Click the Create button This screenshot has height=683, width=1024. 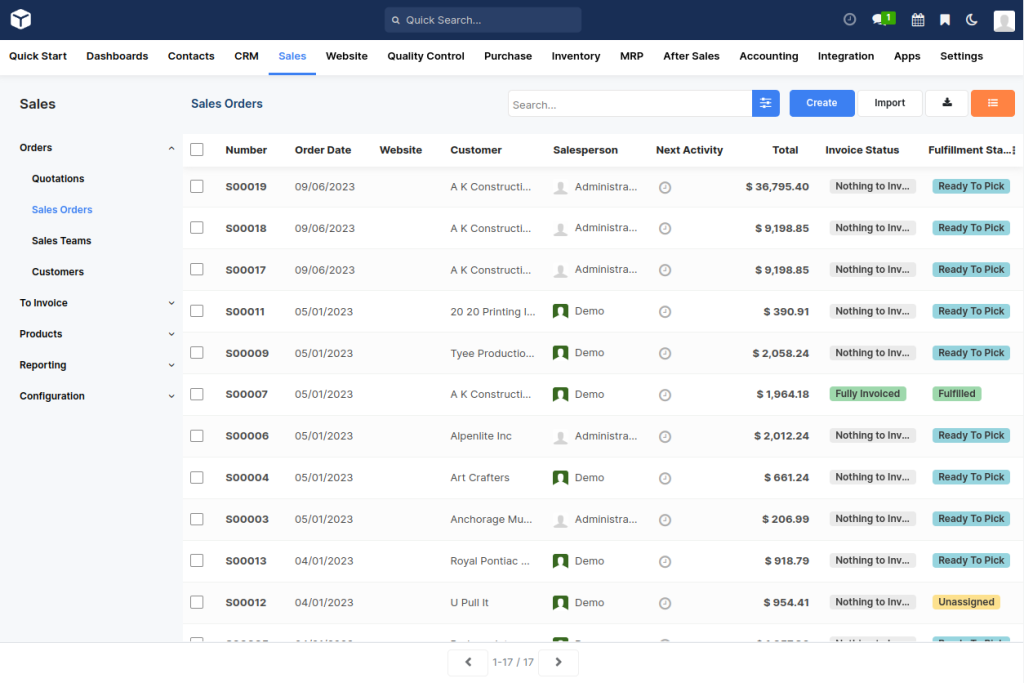click(x=821, y=103)
